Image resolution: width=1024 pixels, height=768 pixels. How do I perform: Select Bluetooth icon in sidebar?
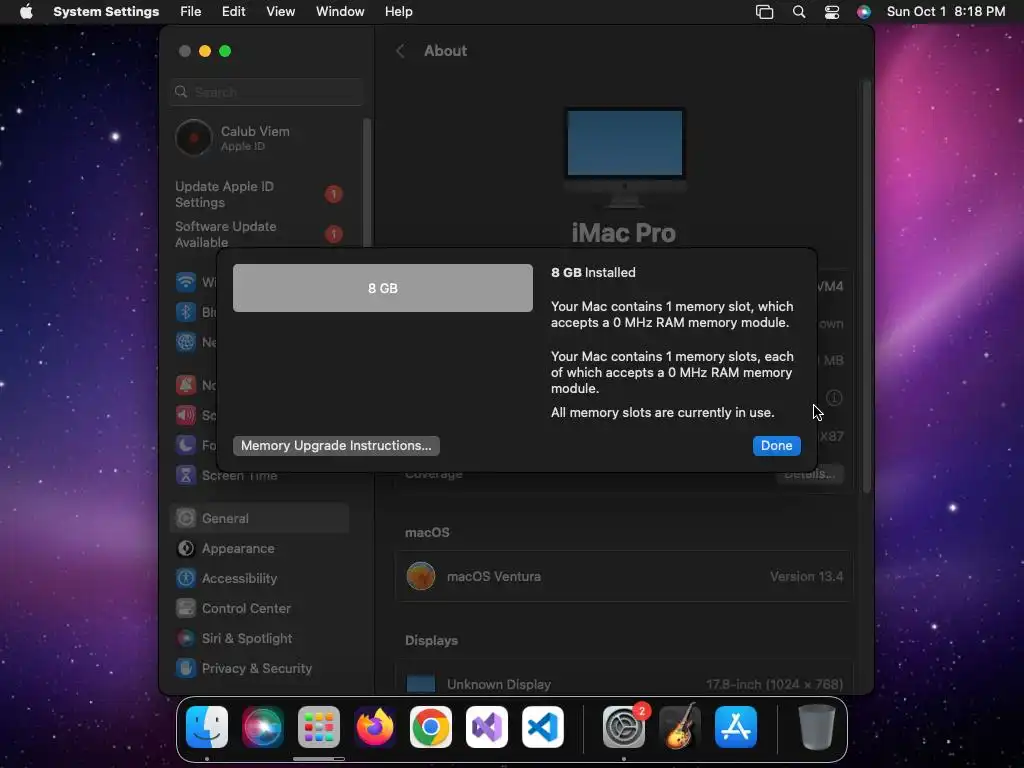point(185,312)
